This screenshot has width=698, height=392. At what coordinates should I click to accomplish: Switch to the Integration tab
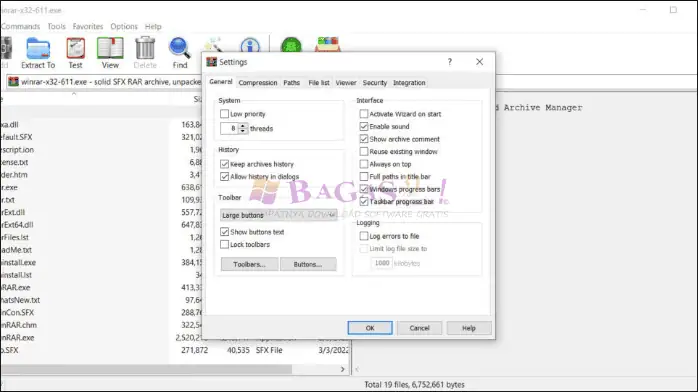(409, 83)
